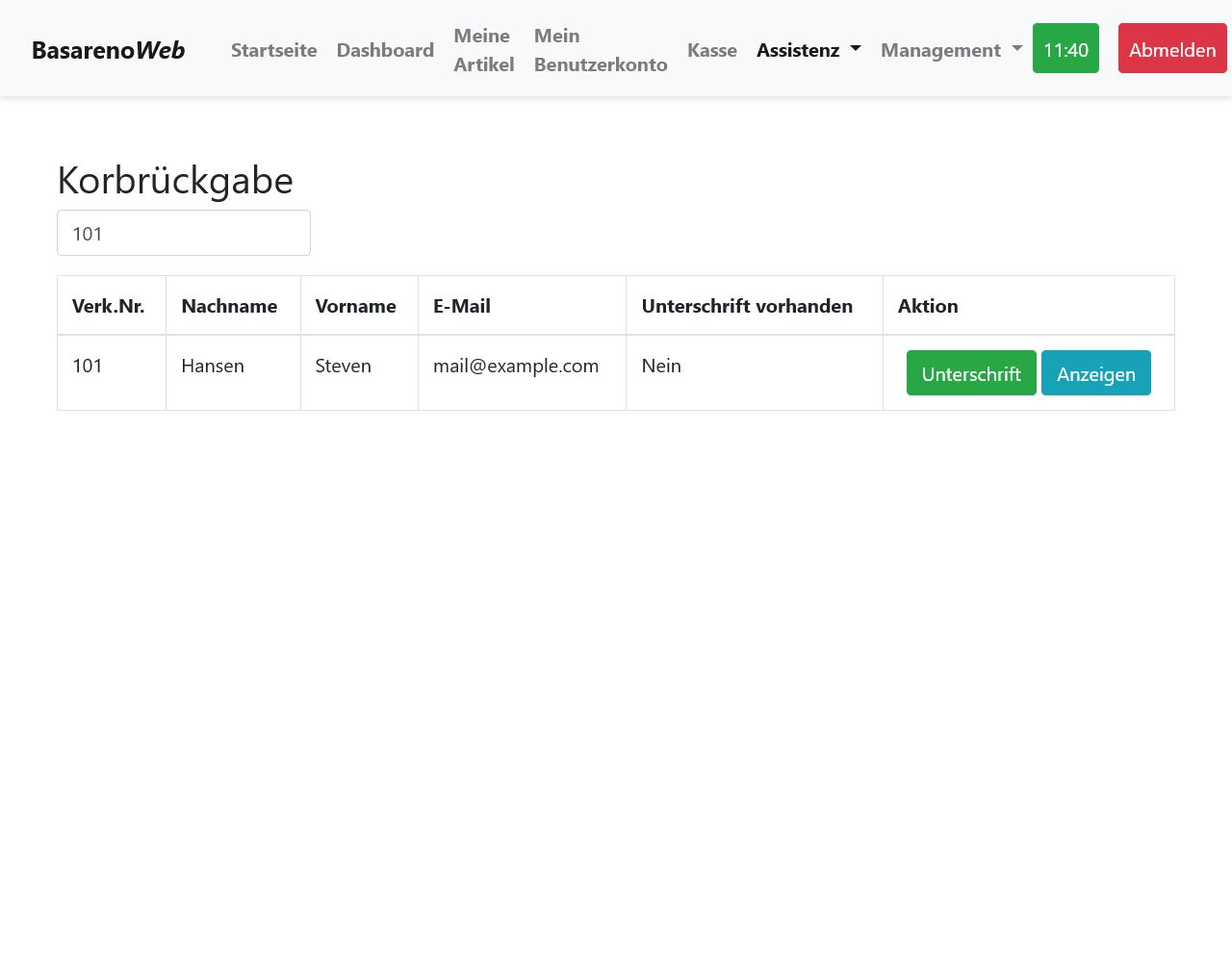Image resolution: width=1232 pixels, height=962 pixels.
Task: Open the Dashboard nav link
Action: coord(385,50)
